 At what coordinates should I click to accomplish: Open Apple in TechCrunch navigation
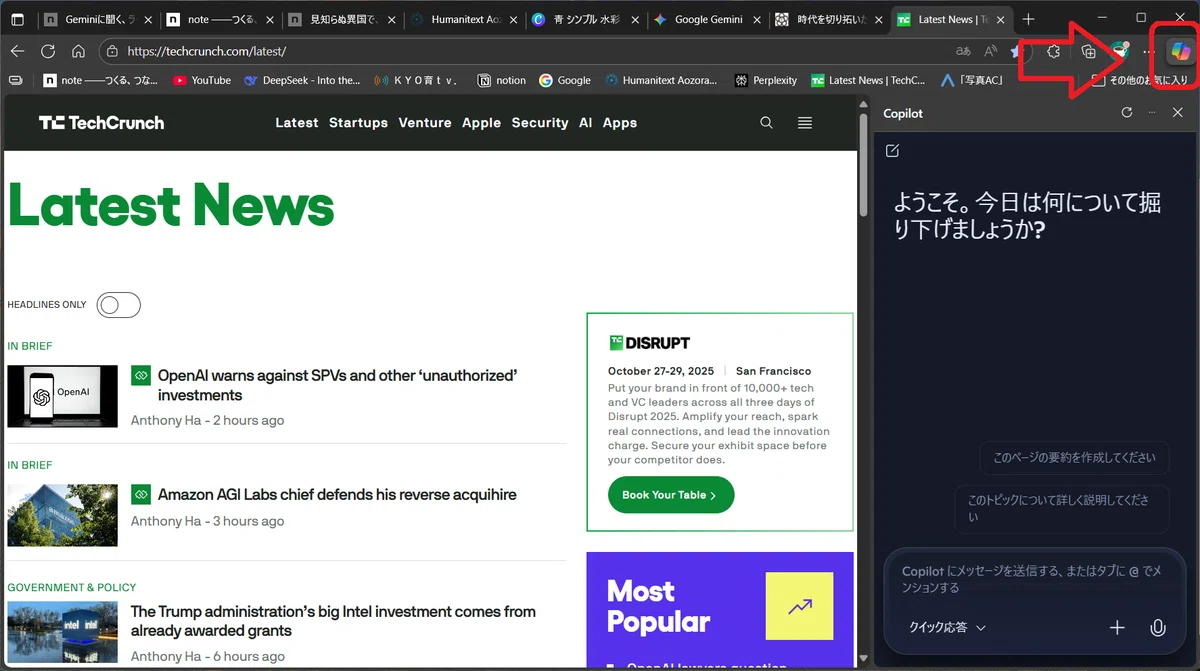tap(481, 123)
